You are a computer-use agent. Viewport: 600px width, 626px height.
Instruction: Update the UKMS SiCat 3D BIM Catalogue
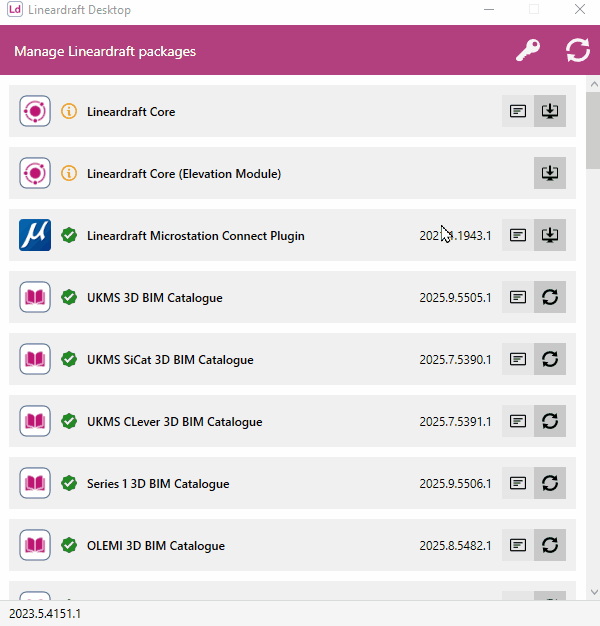(550, 359)
